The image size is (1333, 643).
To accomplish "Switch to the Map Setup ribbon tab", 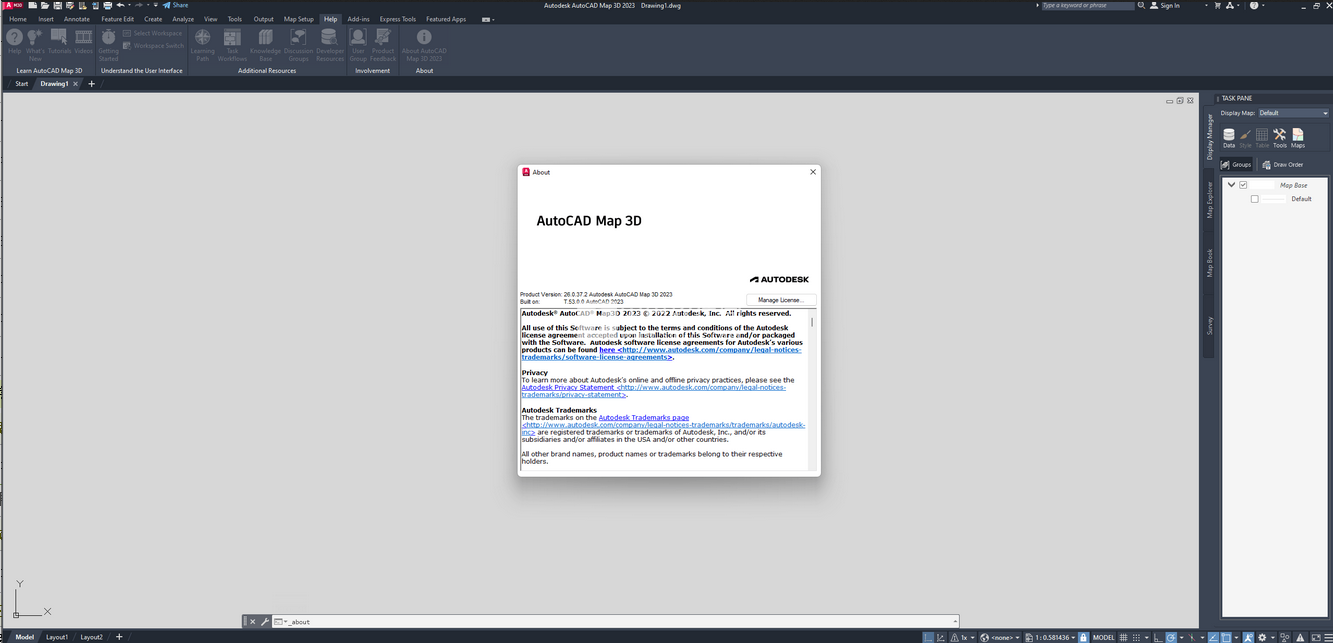I will point(298,19).
